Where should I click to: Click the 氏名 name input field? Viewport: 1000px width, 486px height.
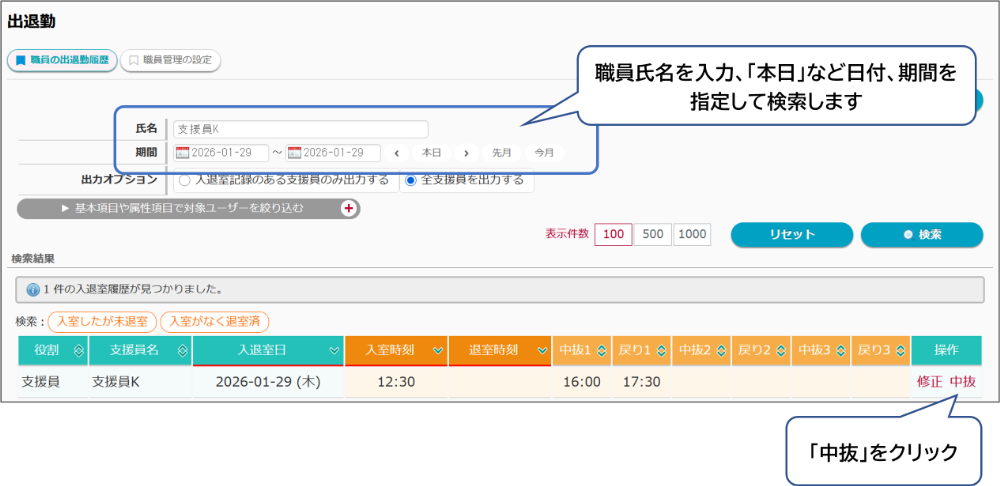[x=300, y=129]
